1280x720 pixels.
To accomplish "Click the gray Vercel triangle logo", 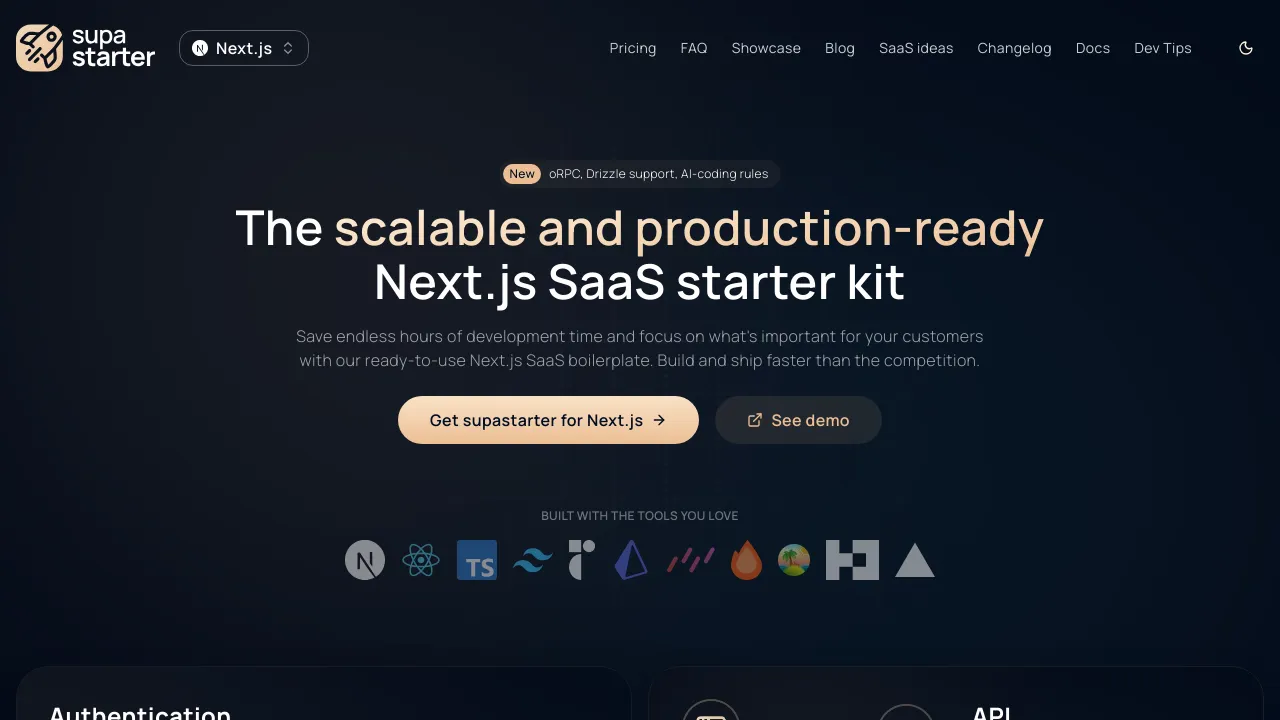I will 915,560.
